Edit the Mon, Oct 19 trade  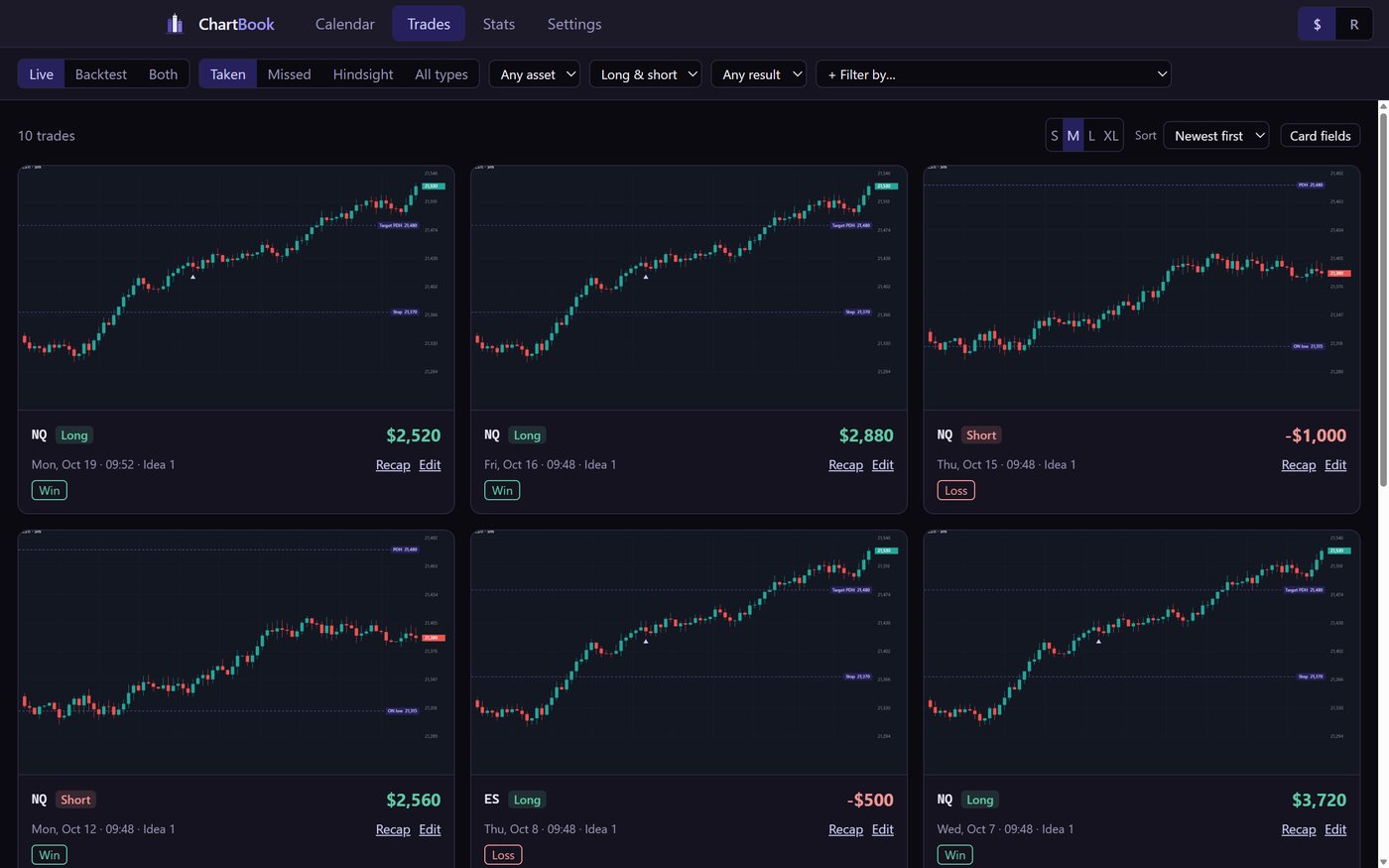pos(430,464)
